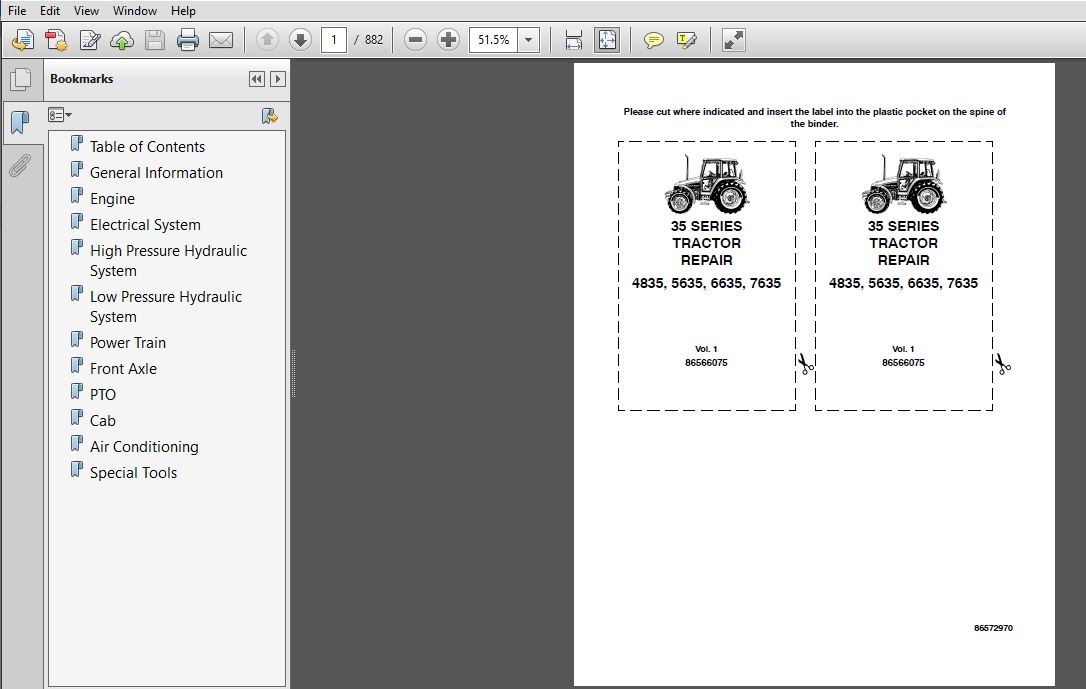
Task: Select the Electrical System bookmark
Action: [x=145, y=225]
